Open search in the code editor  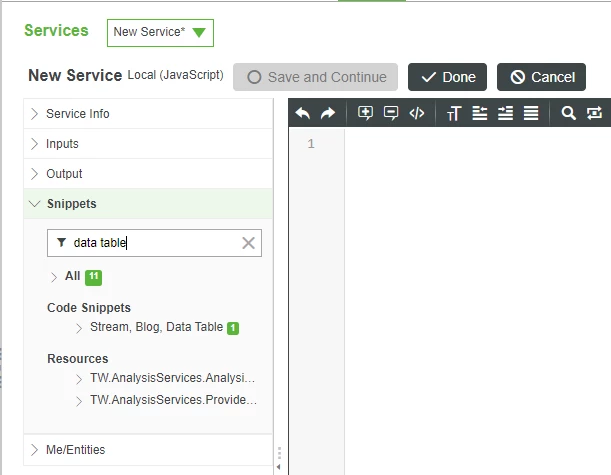(x=569, y=113)
